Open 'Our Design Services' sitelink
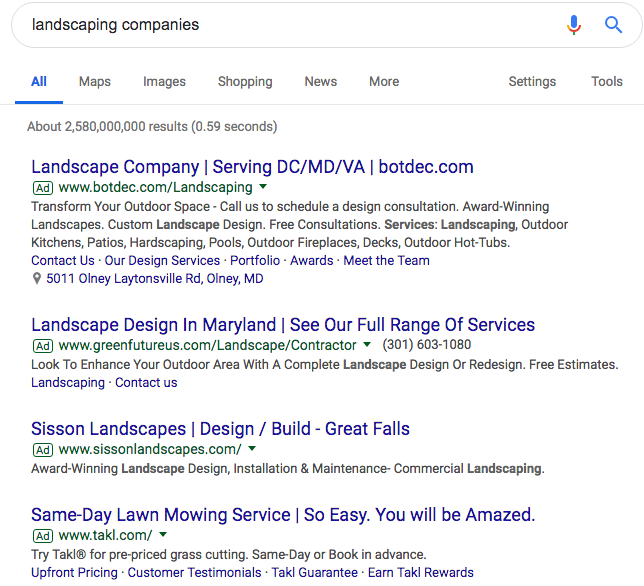 (162, 260)
